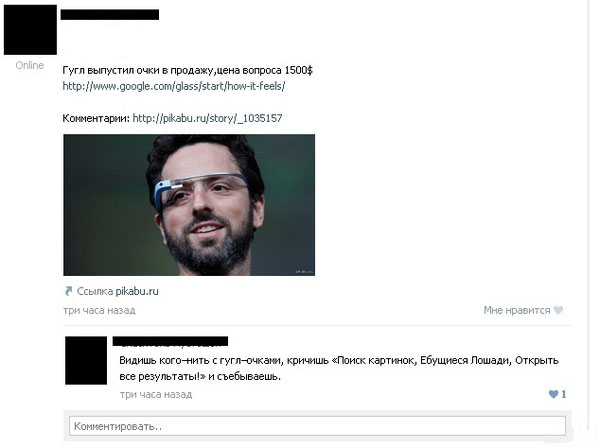The image size is (600, 447).
Task: Click the Ссылка label under the photo
Action: click(x=95, y=291)
